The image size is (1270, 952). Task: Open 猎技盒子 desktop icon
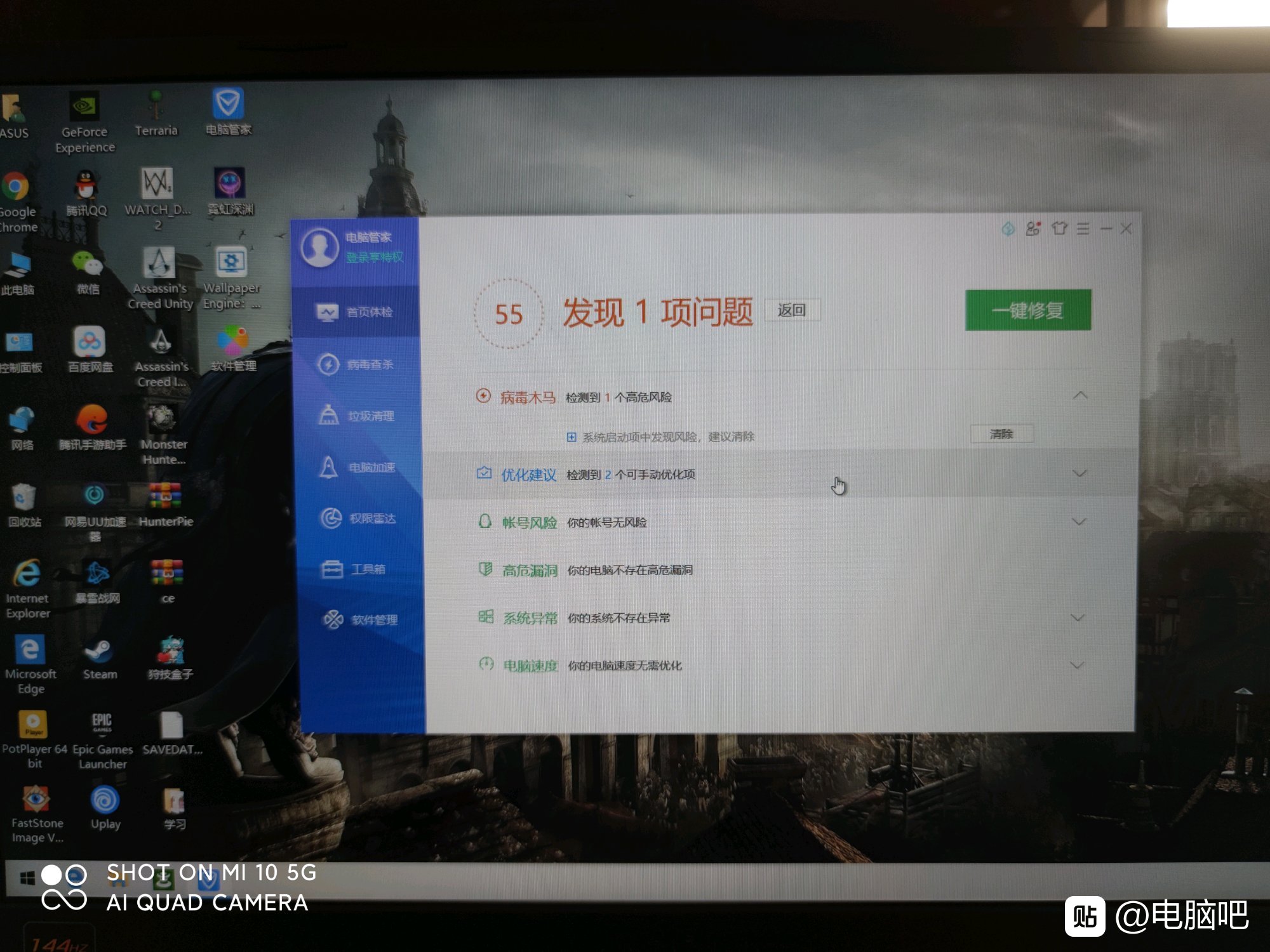[x=170, y=658]
